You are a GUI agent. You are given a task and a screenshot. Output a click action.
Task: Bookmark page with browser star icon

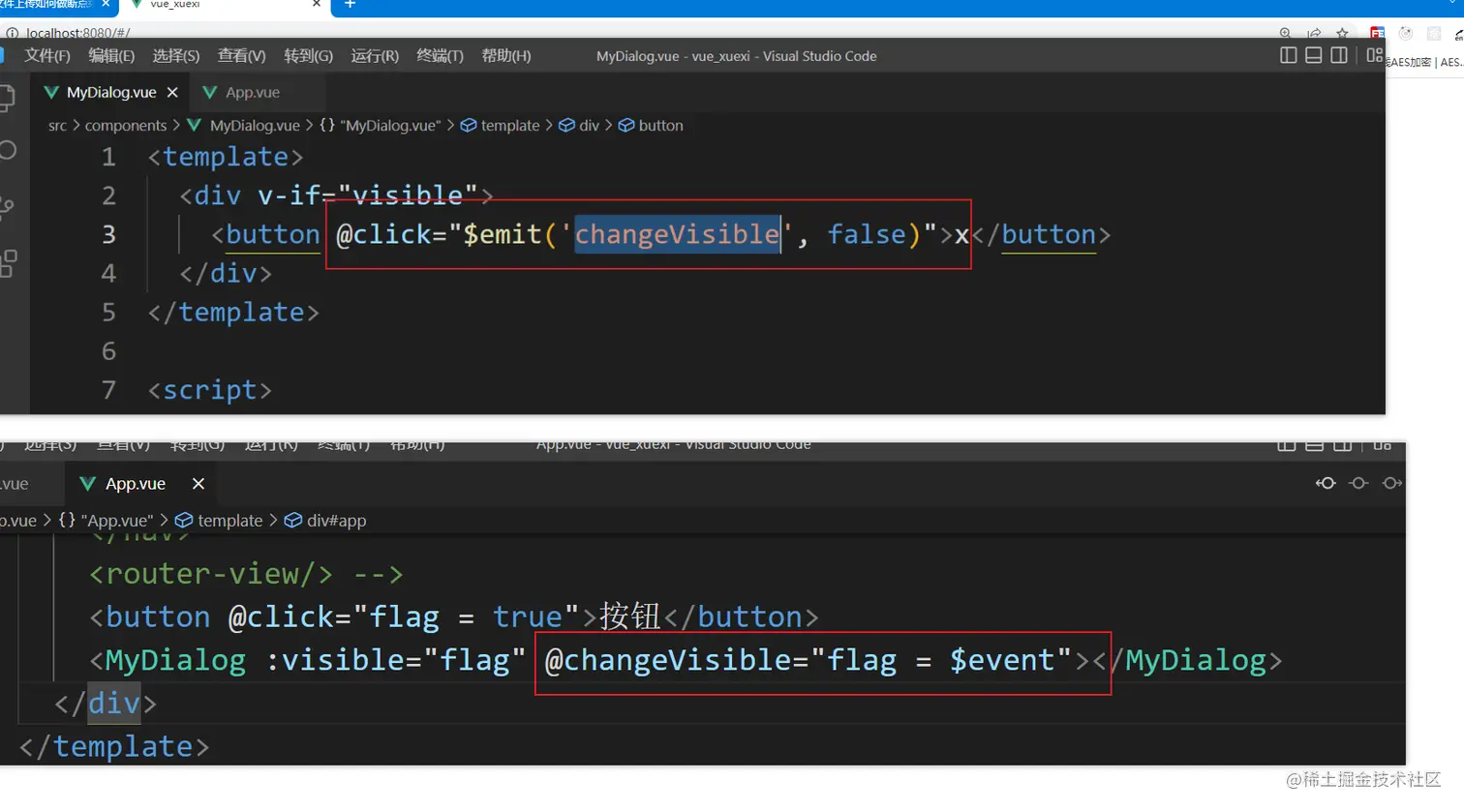coord(1342,34)
